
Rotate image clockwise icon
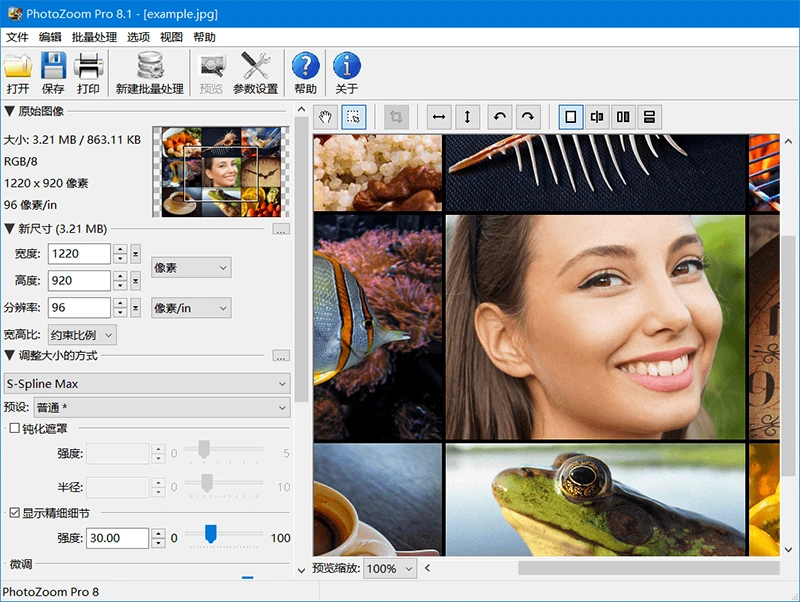[528, 117]
